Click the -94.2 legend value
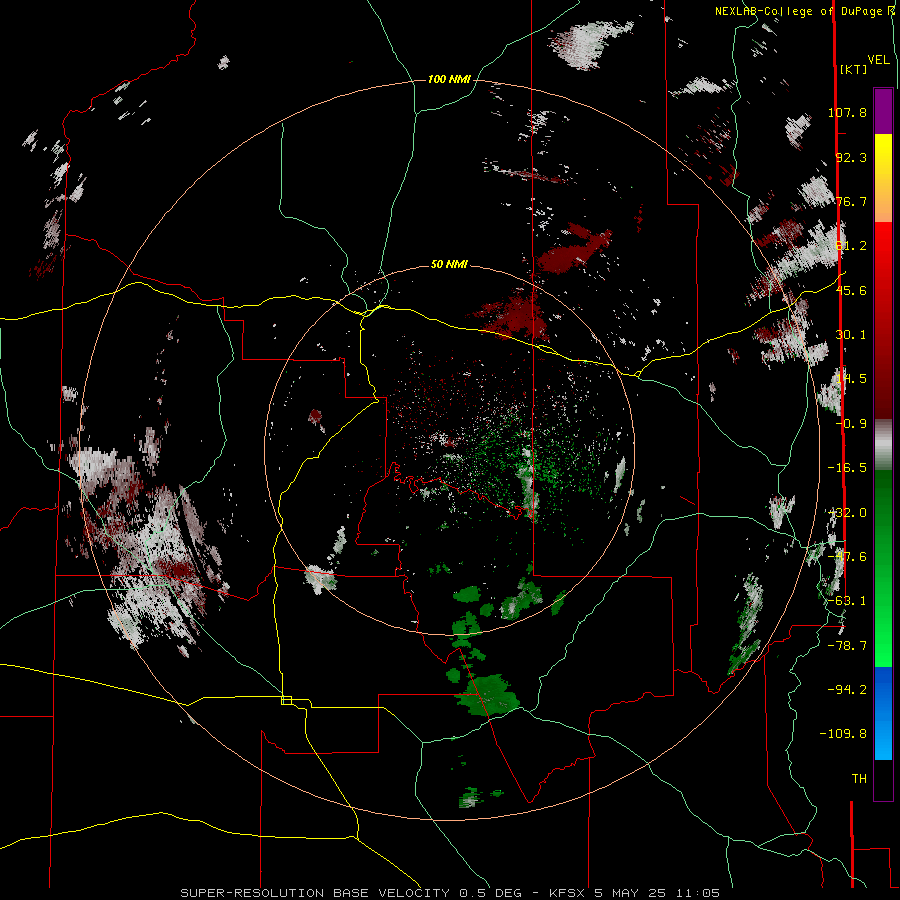 click(x=847, y=690)
